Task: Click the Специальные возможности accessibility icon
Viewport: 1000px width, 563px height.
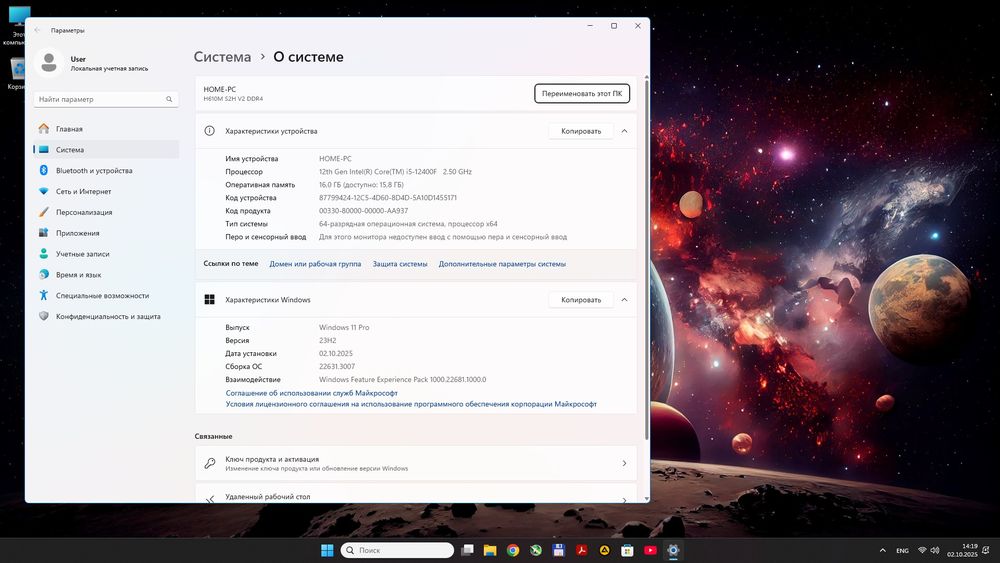Action: 43,295
